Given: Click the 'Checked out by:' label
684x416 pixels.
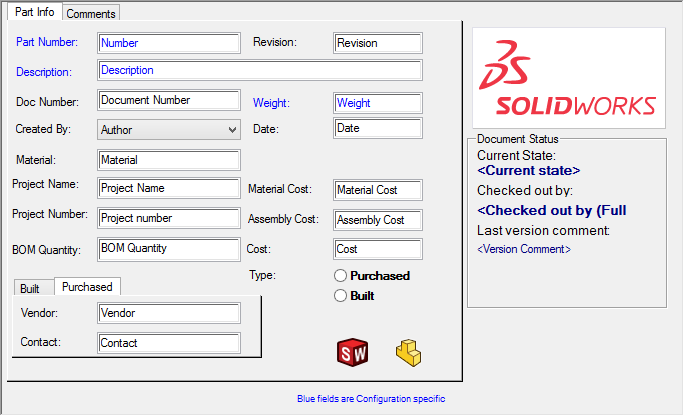Looking at the screenshot, I should point(525,191).
